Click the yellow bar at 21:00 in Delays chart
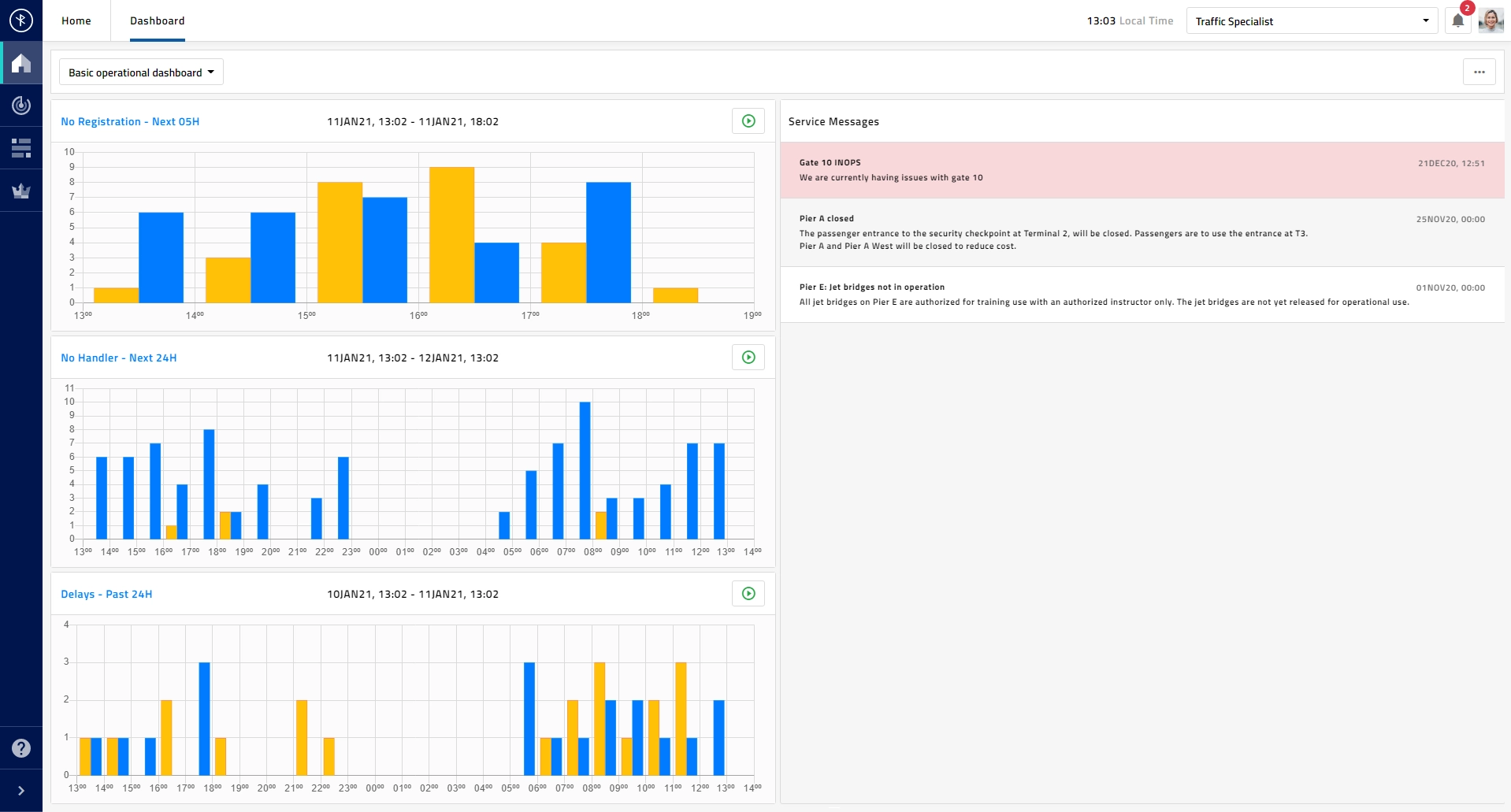 pyautogui.click(x=302, y=737)
